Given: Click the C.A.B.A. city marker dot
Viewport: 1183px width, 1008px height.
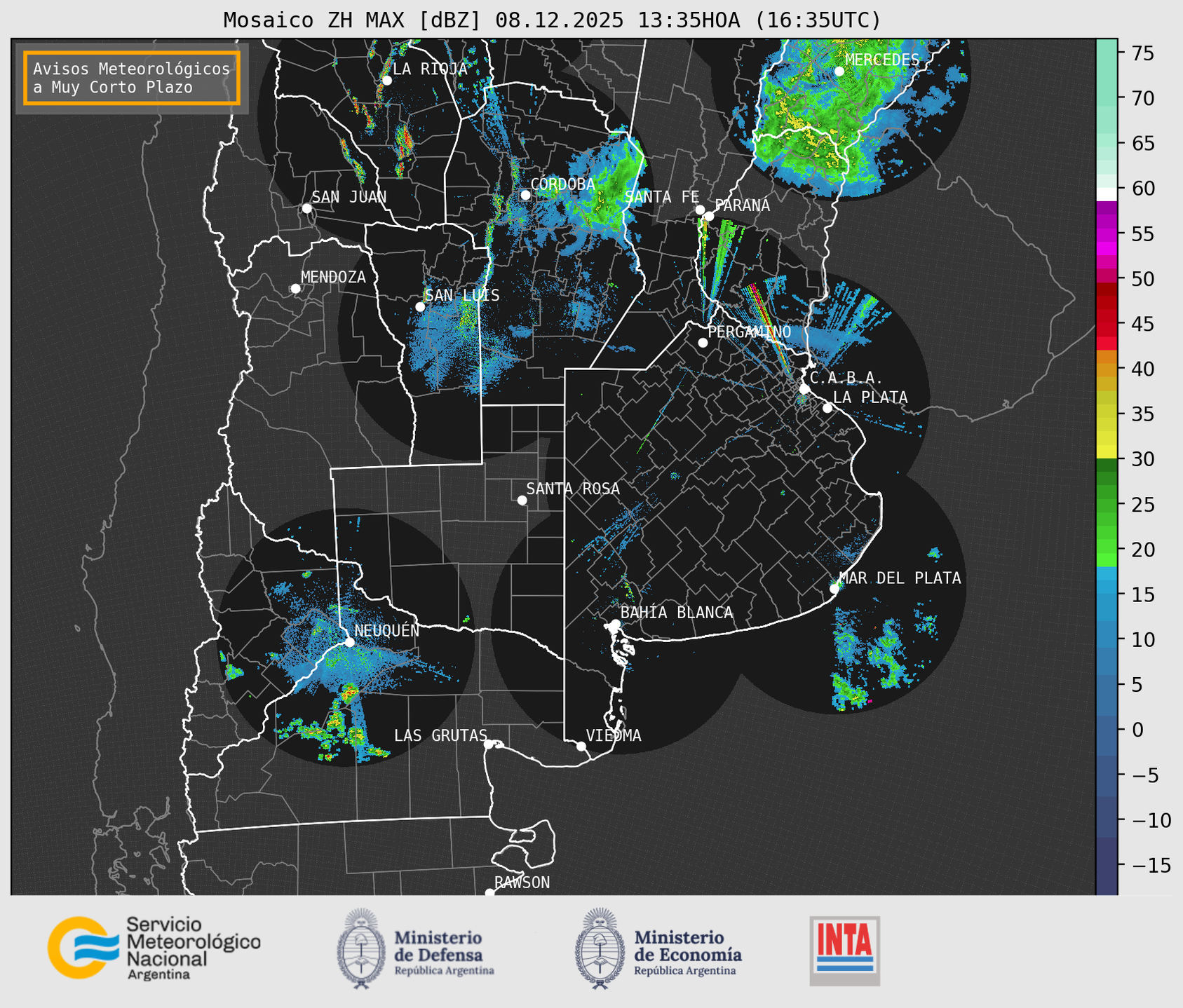Looking at the screenshot, I should click(x=805, y=389).
